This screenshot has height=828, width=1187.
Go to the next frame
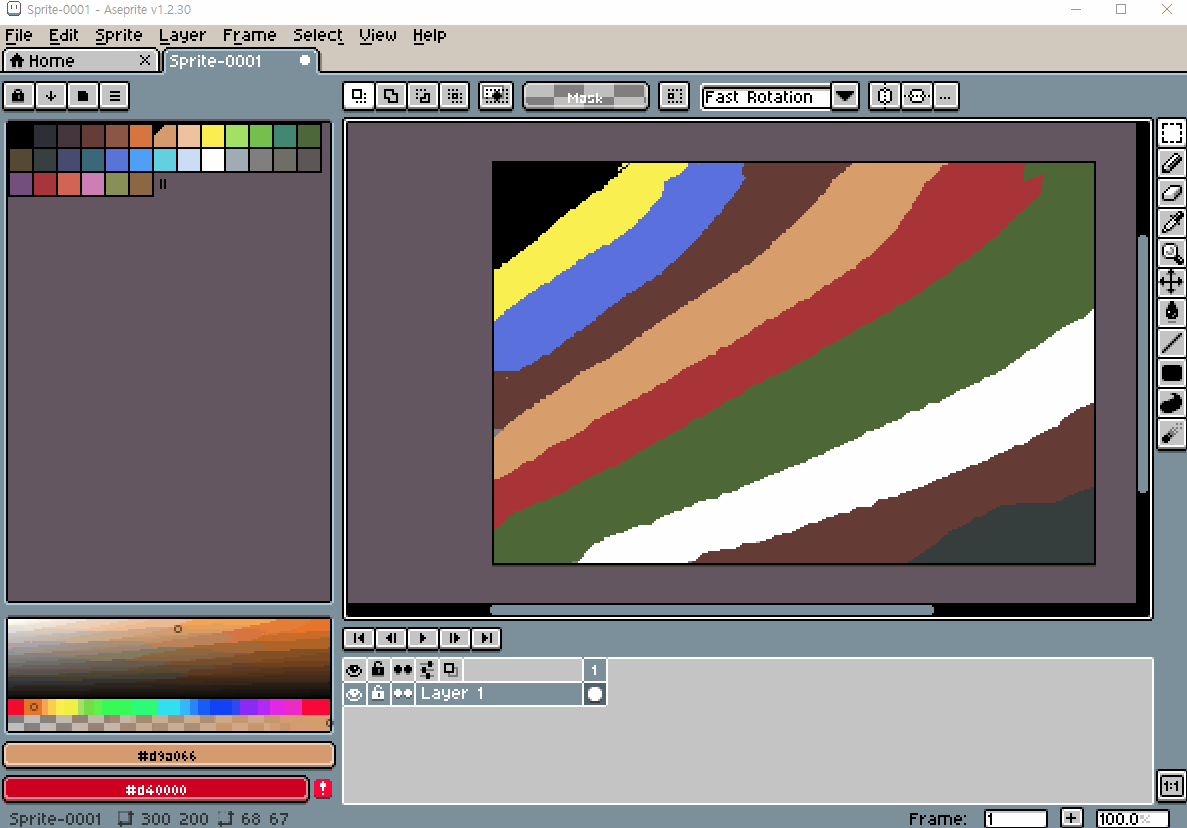click(x=454, y=638)
